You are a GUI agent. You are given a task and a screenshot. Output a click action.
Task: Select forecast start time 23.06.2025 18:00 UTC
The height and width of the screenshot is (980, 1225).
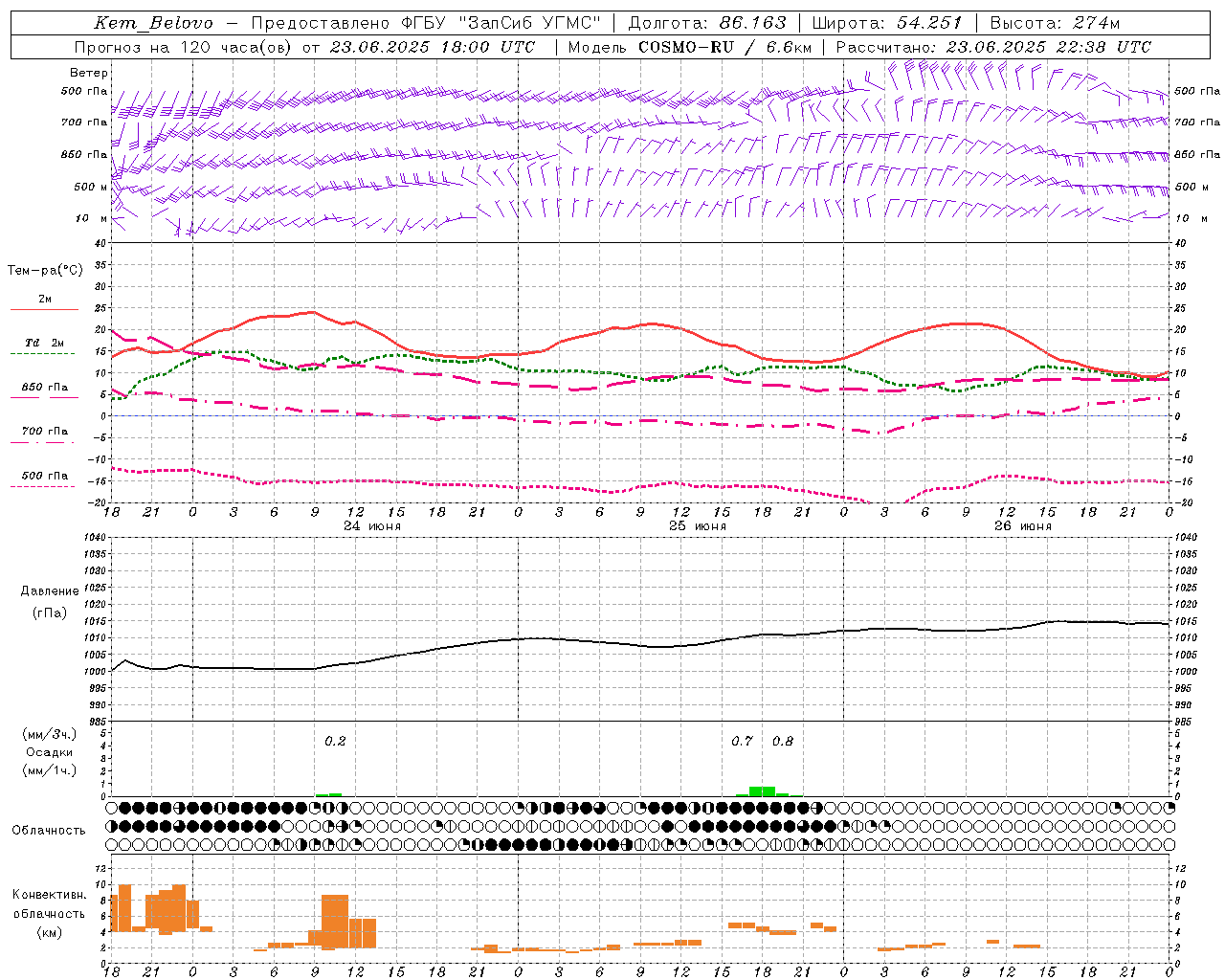pos(433,47)
